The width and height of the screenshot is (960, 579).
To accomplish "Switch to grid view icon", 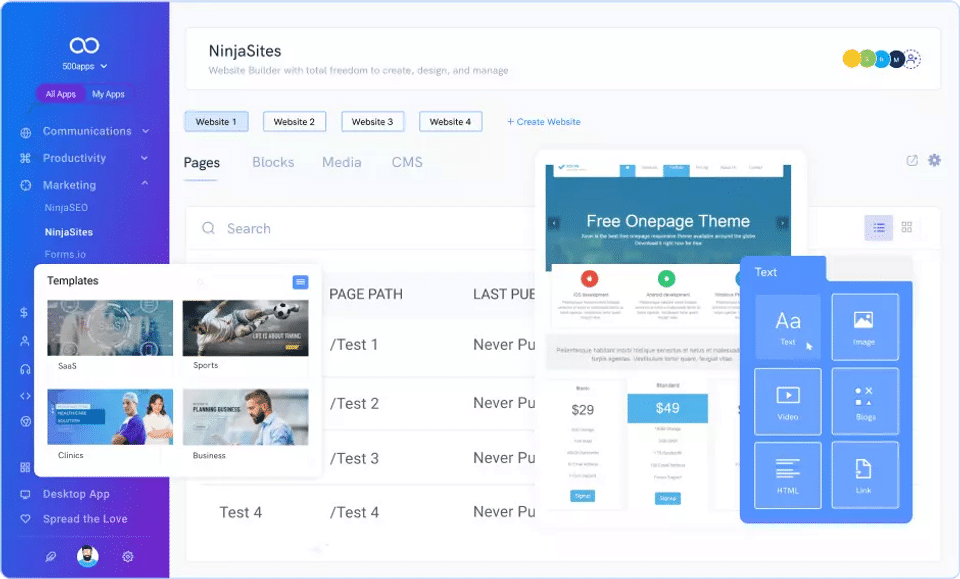I will 907,227.
